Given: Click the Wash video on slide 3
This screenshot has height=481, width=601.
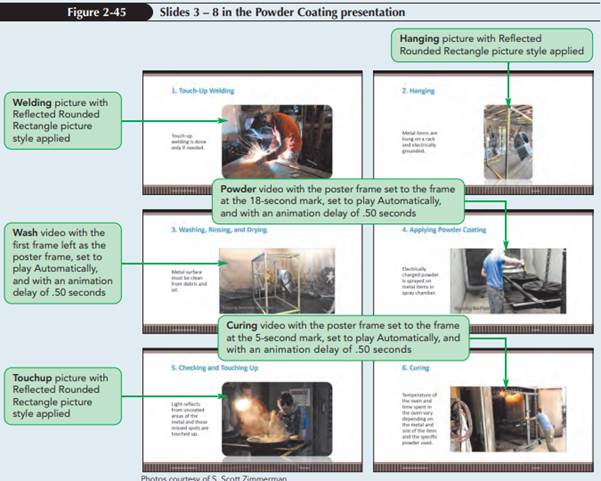Looking at the screenshot, I should pyautogui.click(x=277, y=281).
